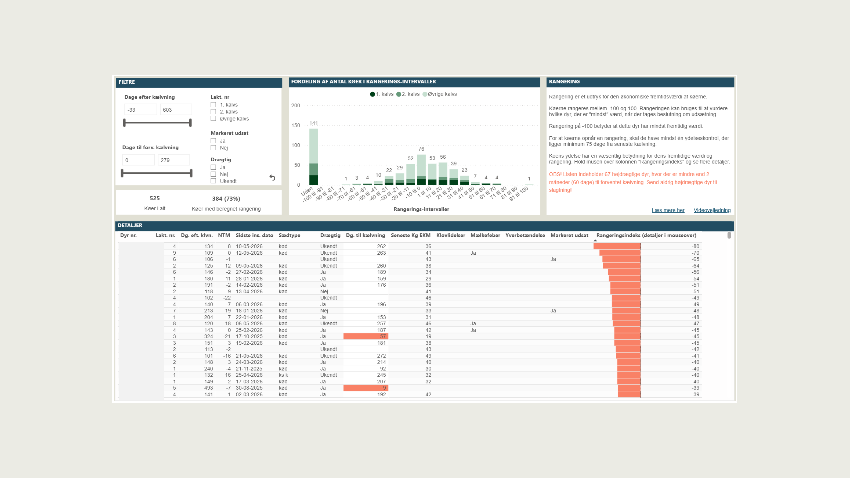
Task: Click the medium green '2. kalvs' legend marker
Action: click(399, 94)
